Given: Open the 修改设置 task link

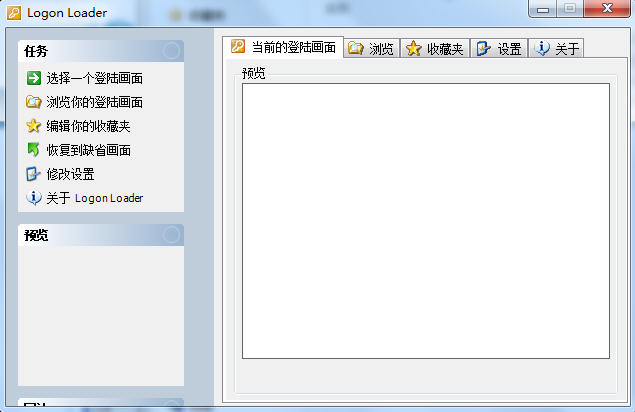Looking at the screenshot, I should [70, 174].
